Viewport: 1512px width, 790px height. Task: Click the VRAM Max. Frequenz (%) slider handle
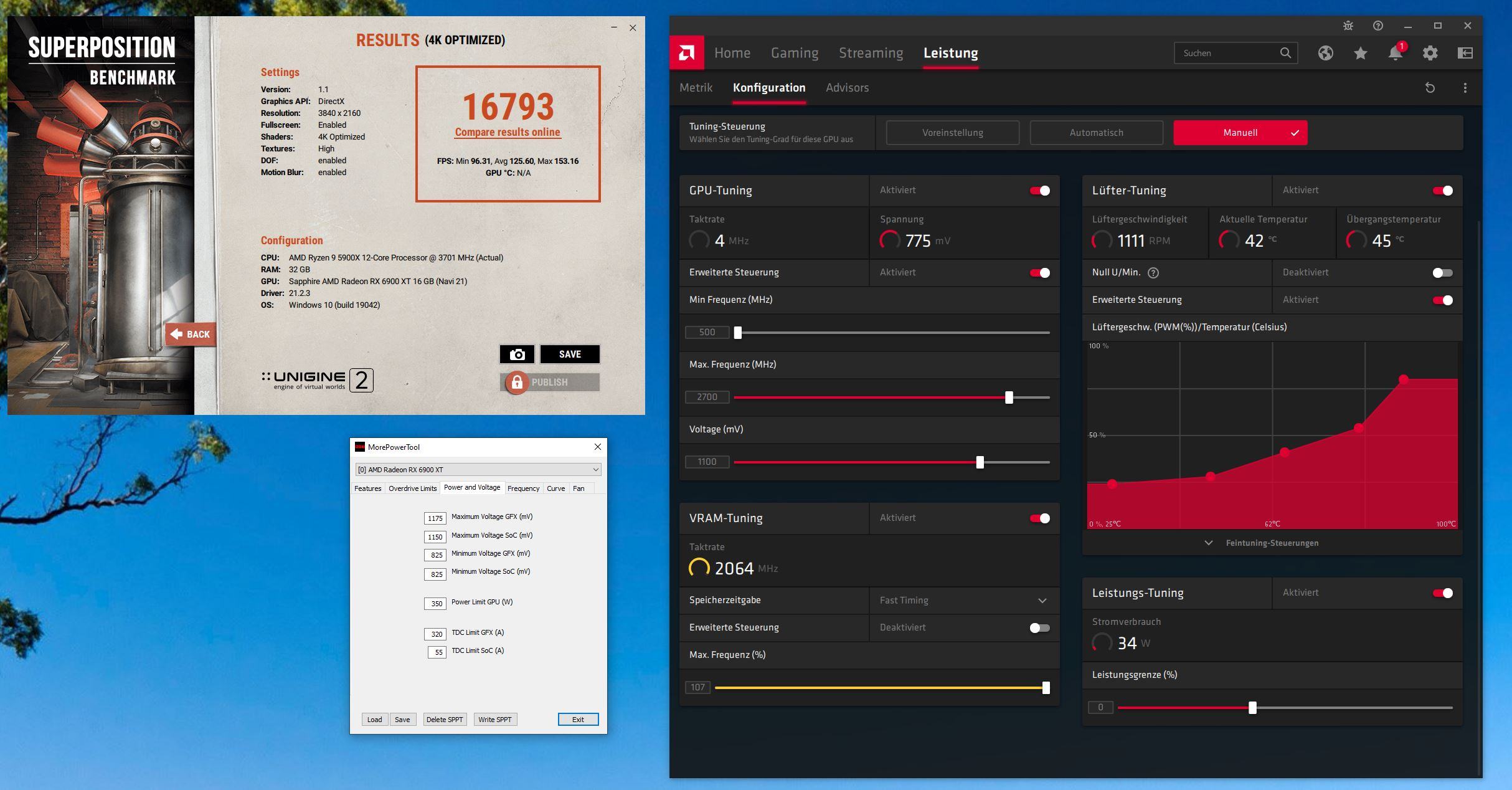click(1046, 688)
